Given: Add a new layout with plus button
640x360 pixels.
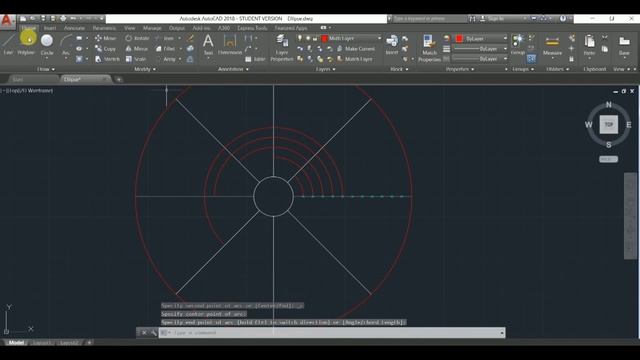Looking at the screenshot, I should [89, 343].
